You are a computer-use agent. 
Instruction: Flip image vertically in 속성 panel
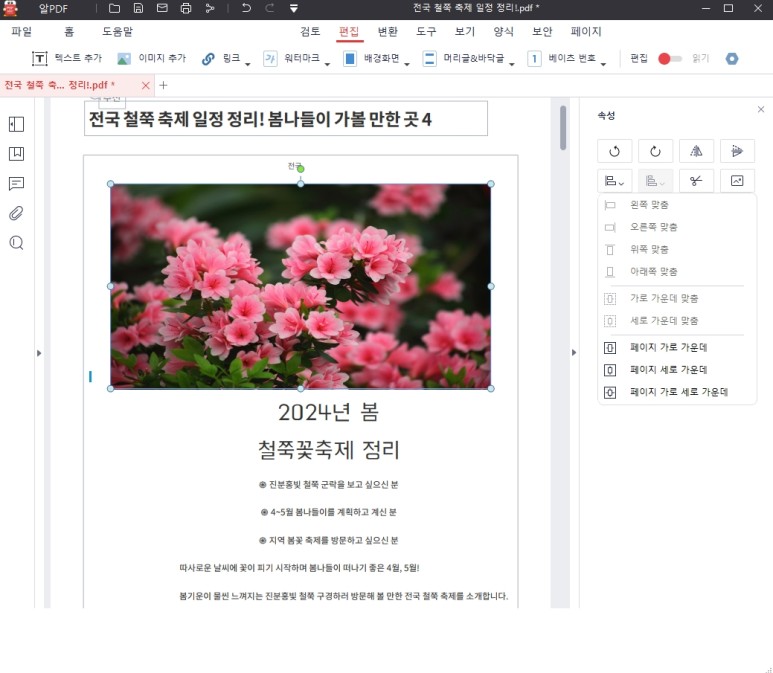(737, 151)
